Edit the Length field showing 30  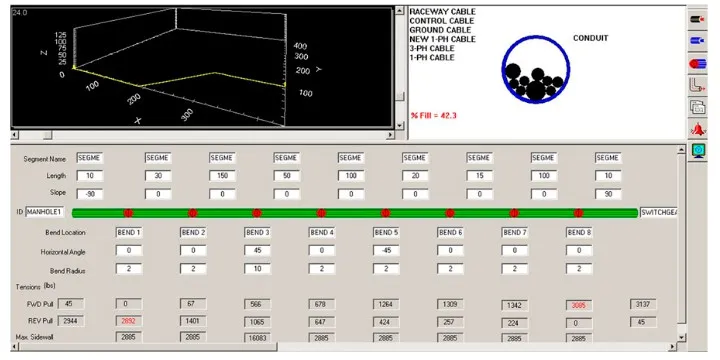point(158,175)
